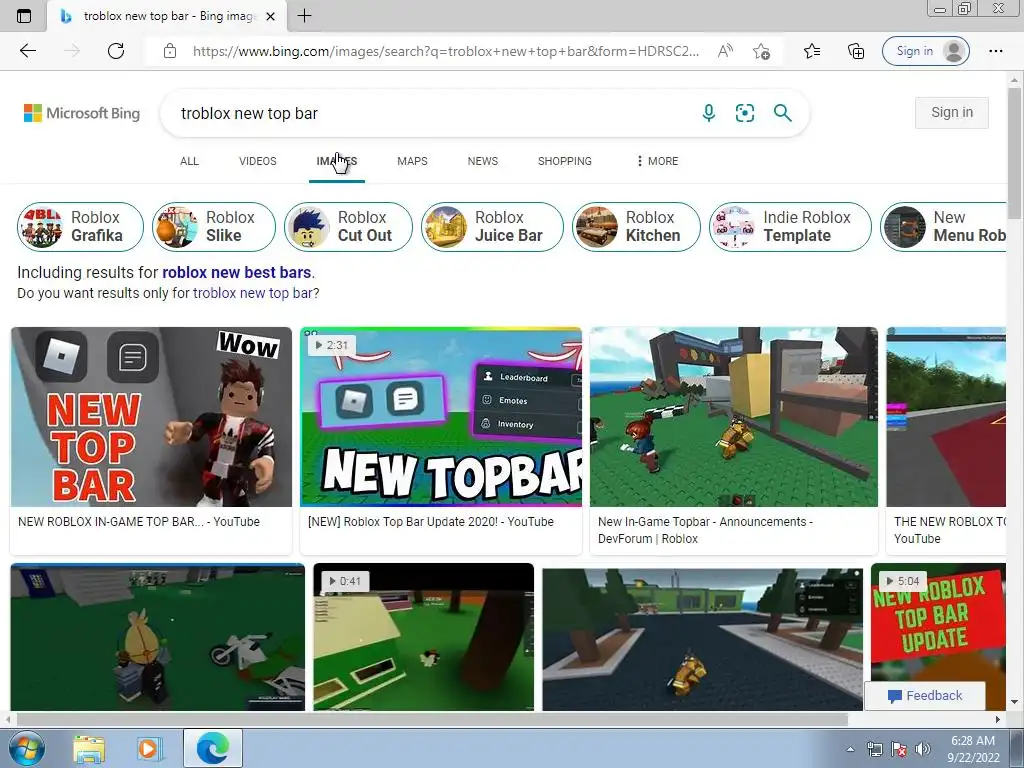
Task: Close the Bing images tab
Action: point(270,16)
